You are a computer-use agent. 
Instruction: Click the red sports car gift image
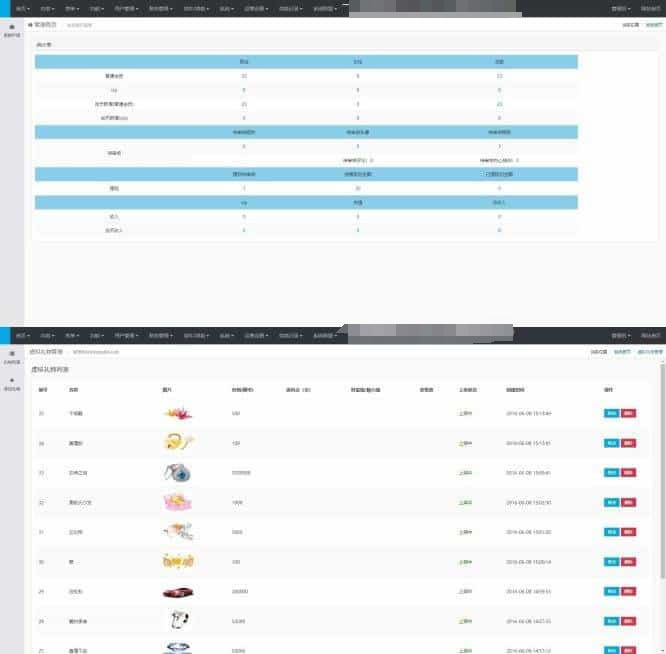pos(177,592)
